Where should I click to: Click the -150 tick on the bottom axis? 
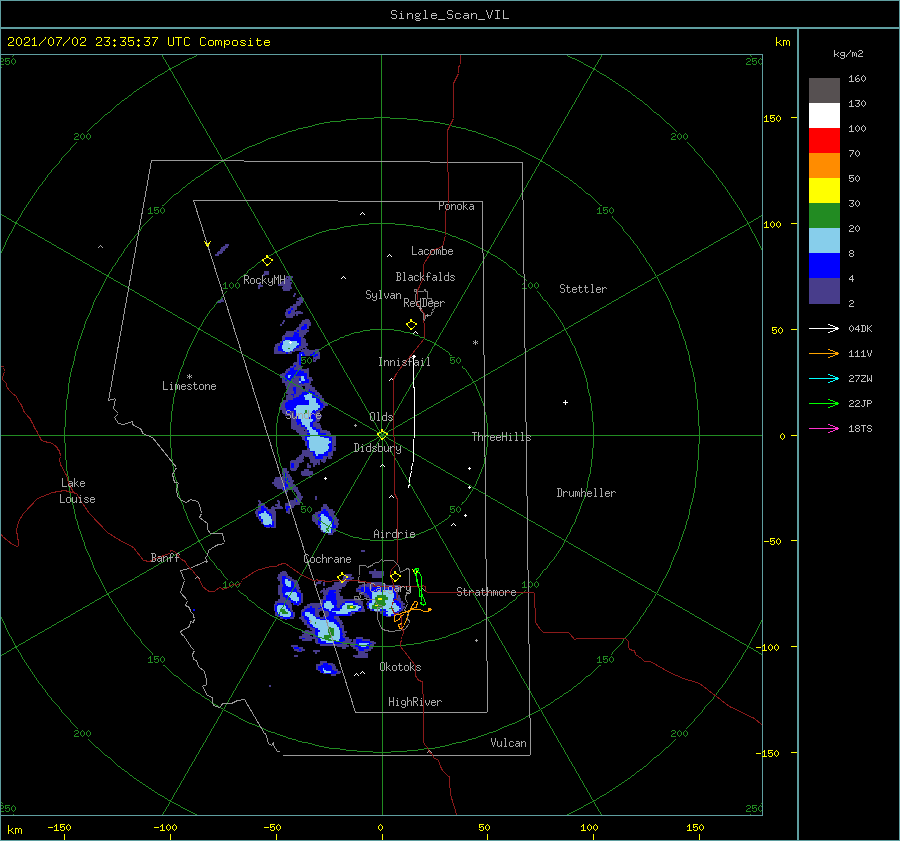tap(59, 827)
